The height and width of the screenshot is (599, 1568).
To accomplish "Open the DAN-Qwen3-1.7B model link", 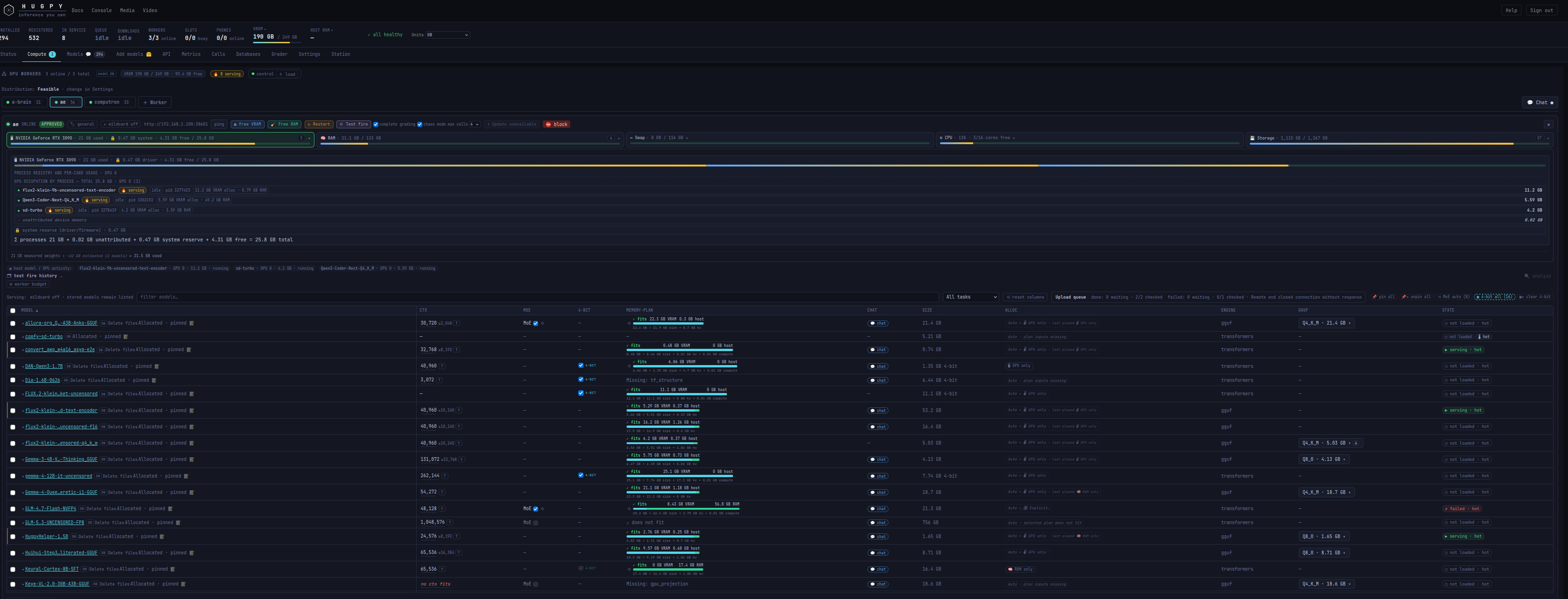I will point(43,366).
